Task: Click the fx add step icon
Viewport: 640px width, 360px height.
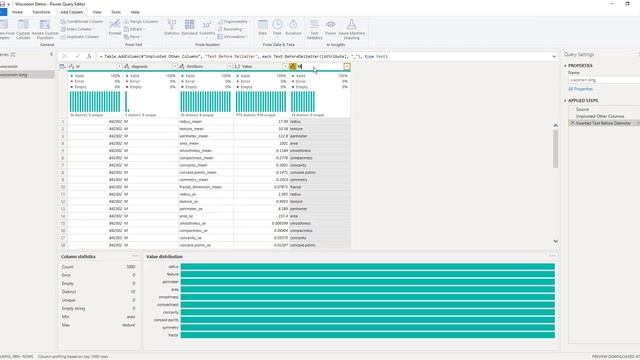Action: click(x=89, y=56)
